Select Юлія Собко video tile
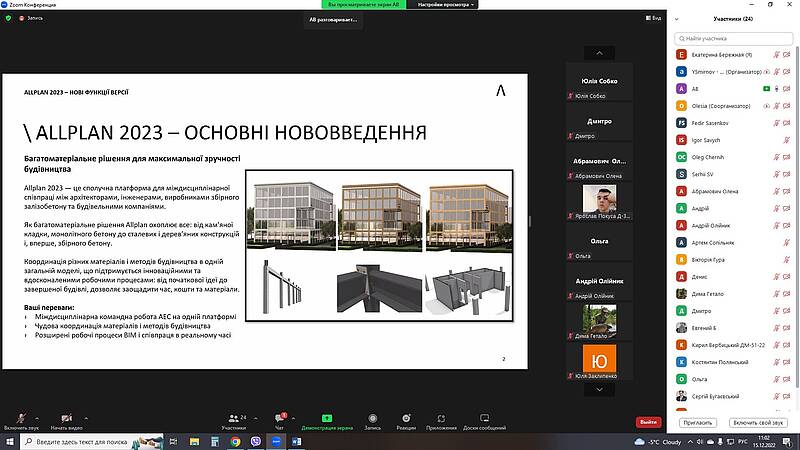This screenshot has width=800, height=450. pos(599,82)
